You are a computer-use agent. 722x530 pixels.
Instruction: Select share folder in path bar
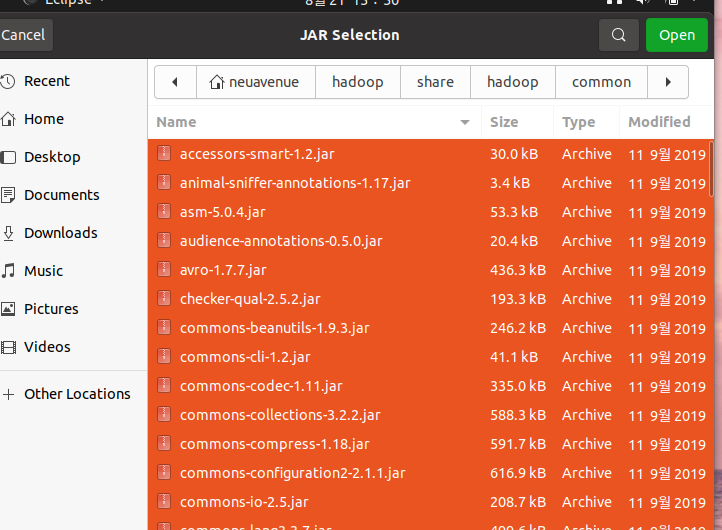coord(435,82)
